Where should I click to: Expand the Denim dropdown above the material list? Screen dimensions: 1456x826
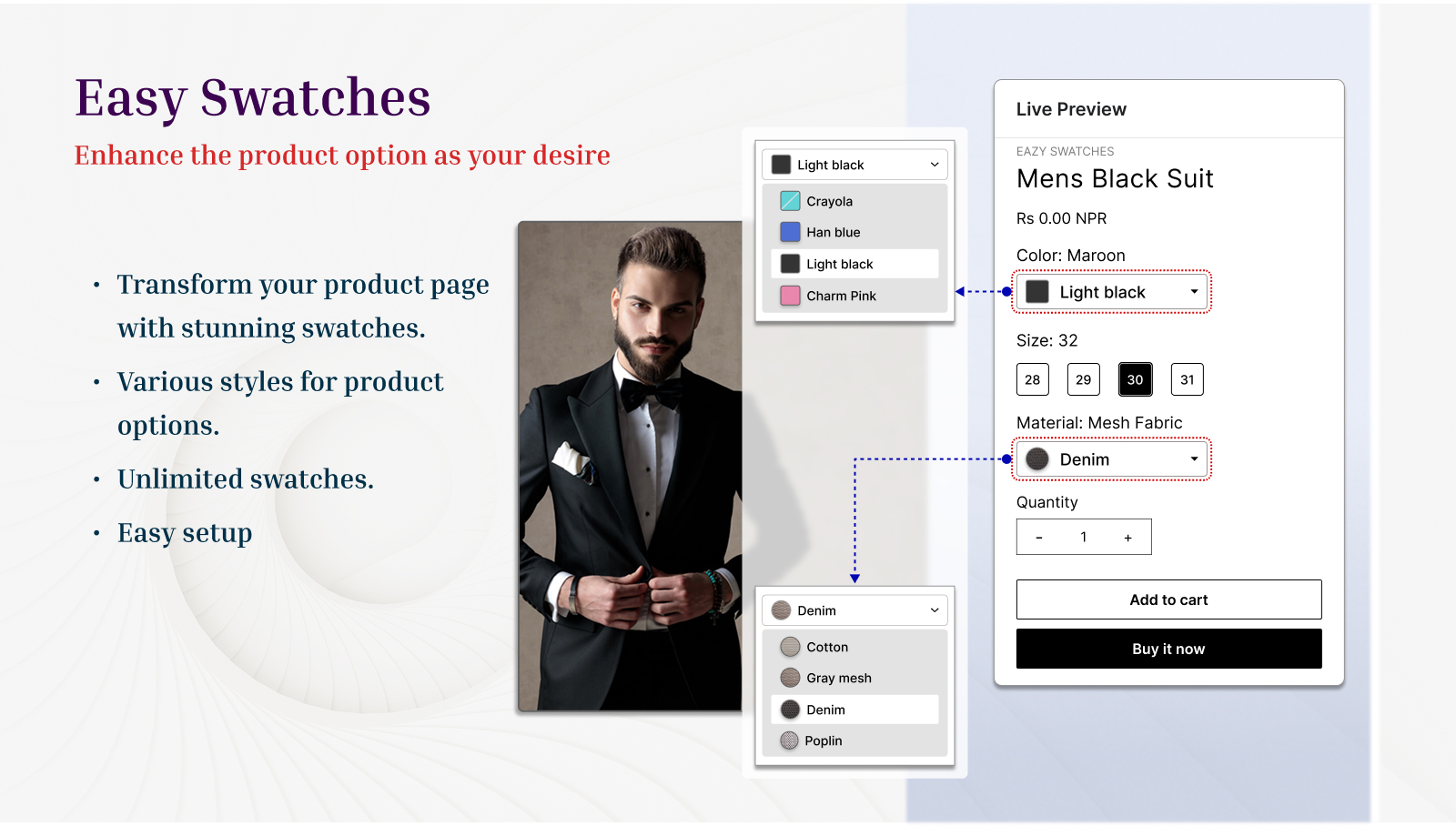[x=854, y=610]
